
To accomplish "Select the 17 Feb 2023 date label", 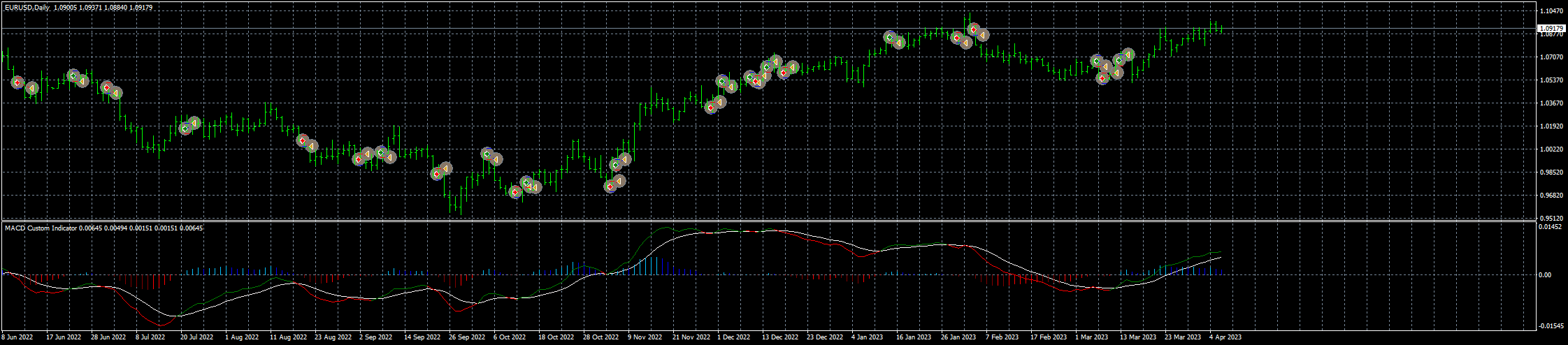I will tap(1049, 337).
